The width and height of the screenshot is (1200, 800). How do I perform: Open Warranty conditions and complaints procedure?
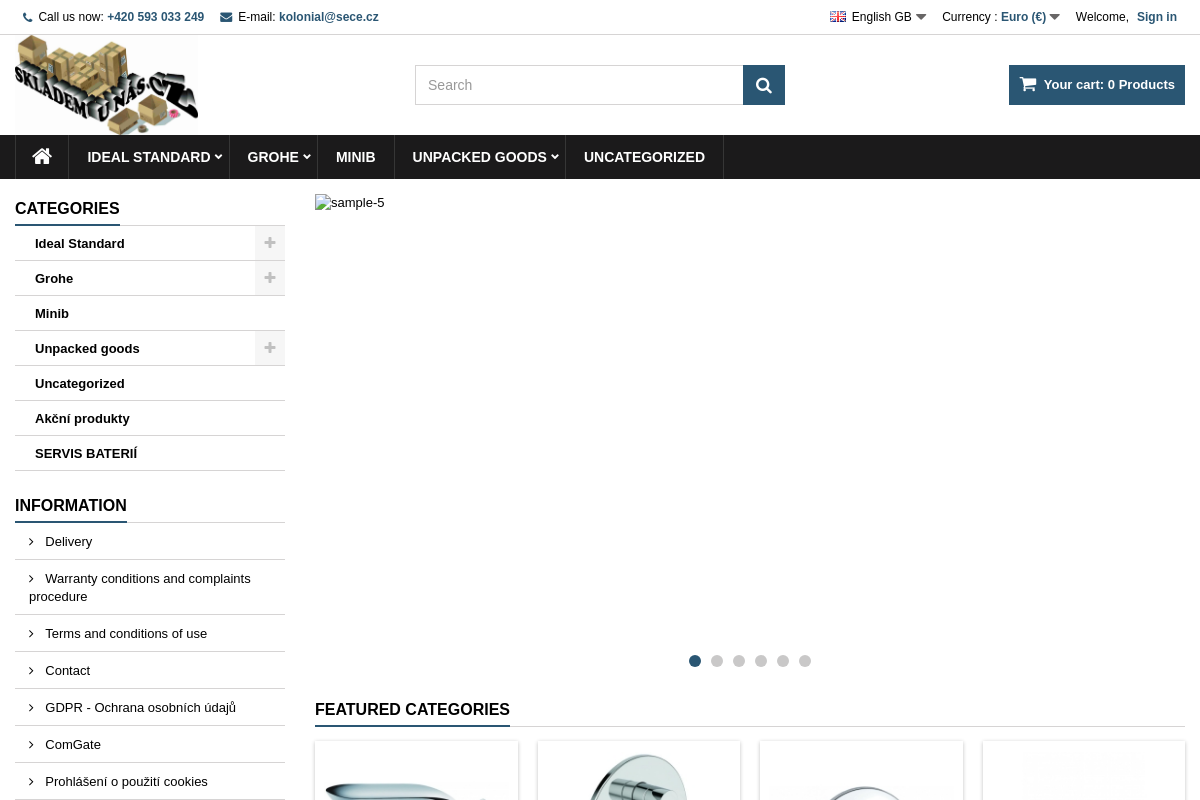[140, 587]
